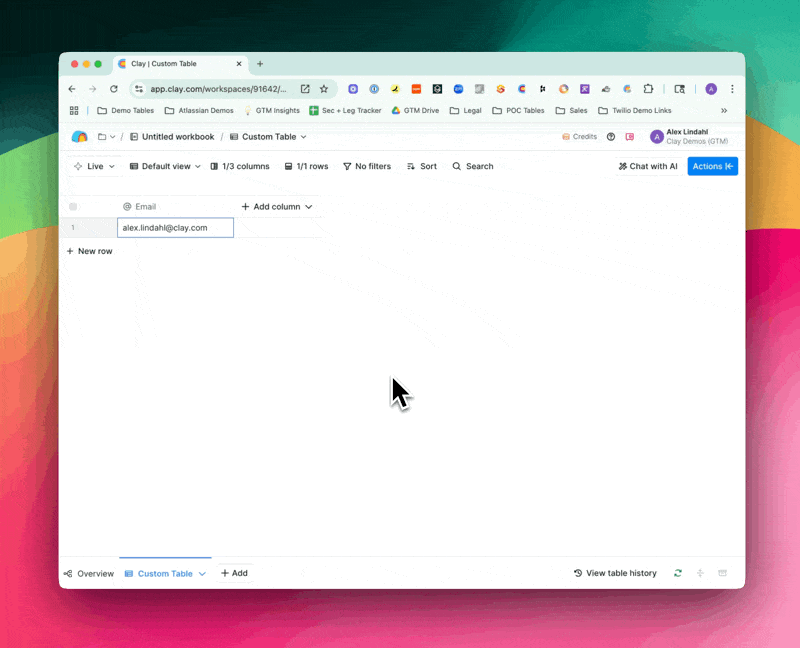The height and width of the screenshot is (648, 800).
Task: Click the 1/3 columns button
Action: [x=240, y=166]
